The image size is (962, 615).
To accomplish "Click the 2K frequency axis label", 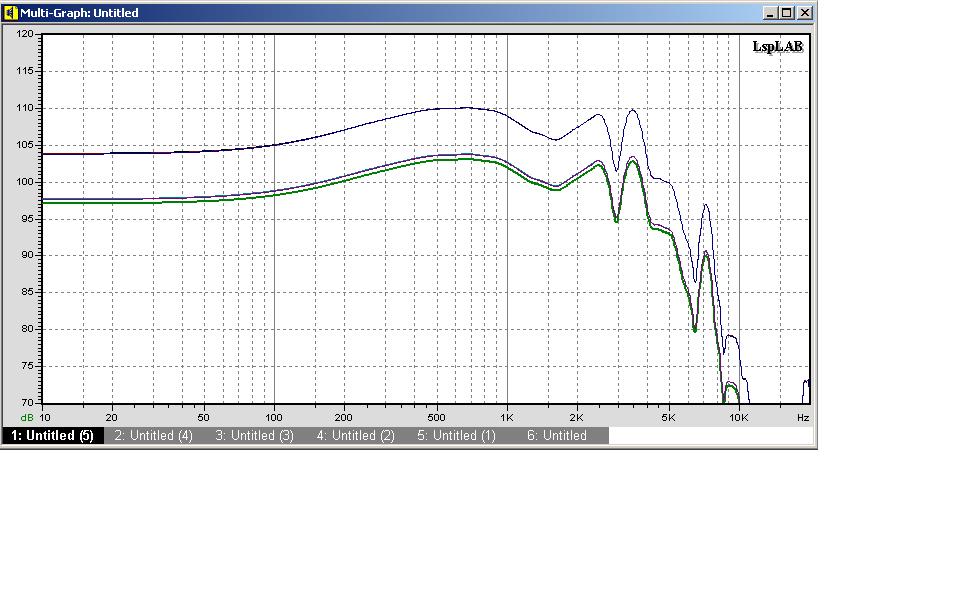I will point(576,418).
